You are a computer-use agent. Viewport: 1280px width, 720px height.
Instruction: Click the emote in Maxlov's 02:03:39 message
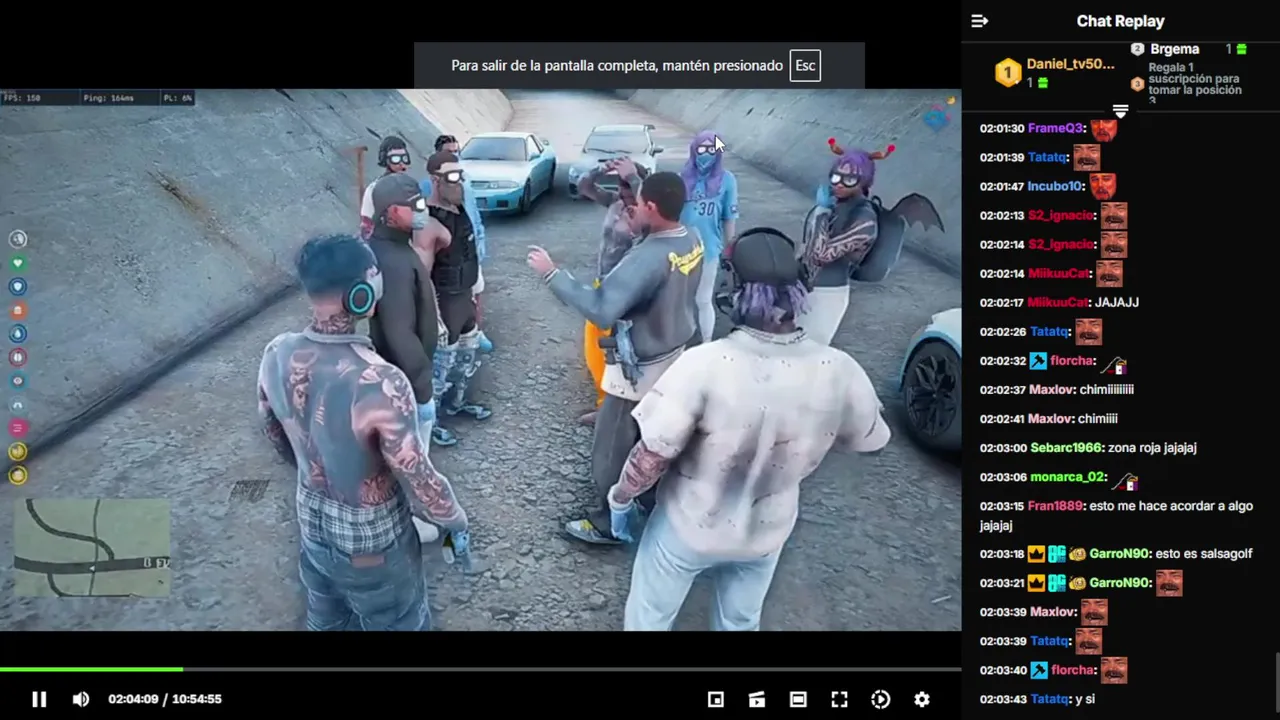(x=1095, y=612)
